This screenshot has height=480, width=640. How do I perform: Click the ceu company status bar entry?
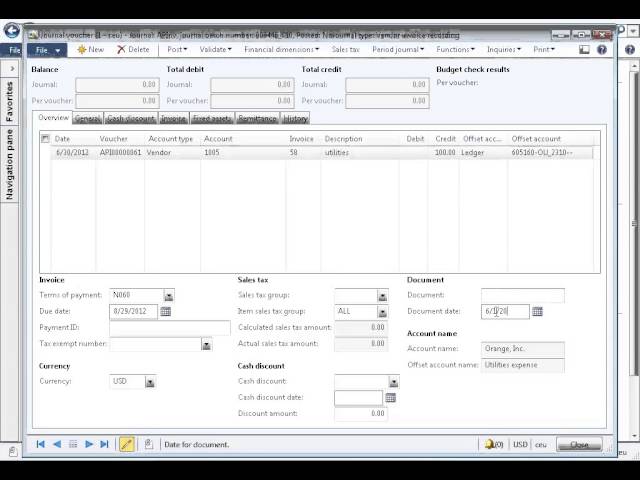coord(540,444)
